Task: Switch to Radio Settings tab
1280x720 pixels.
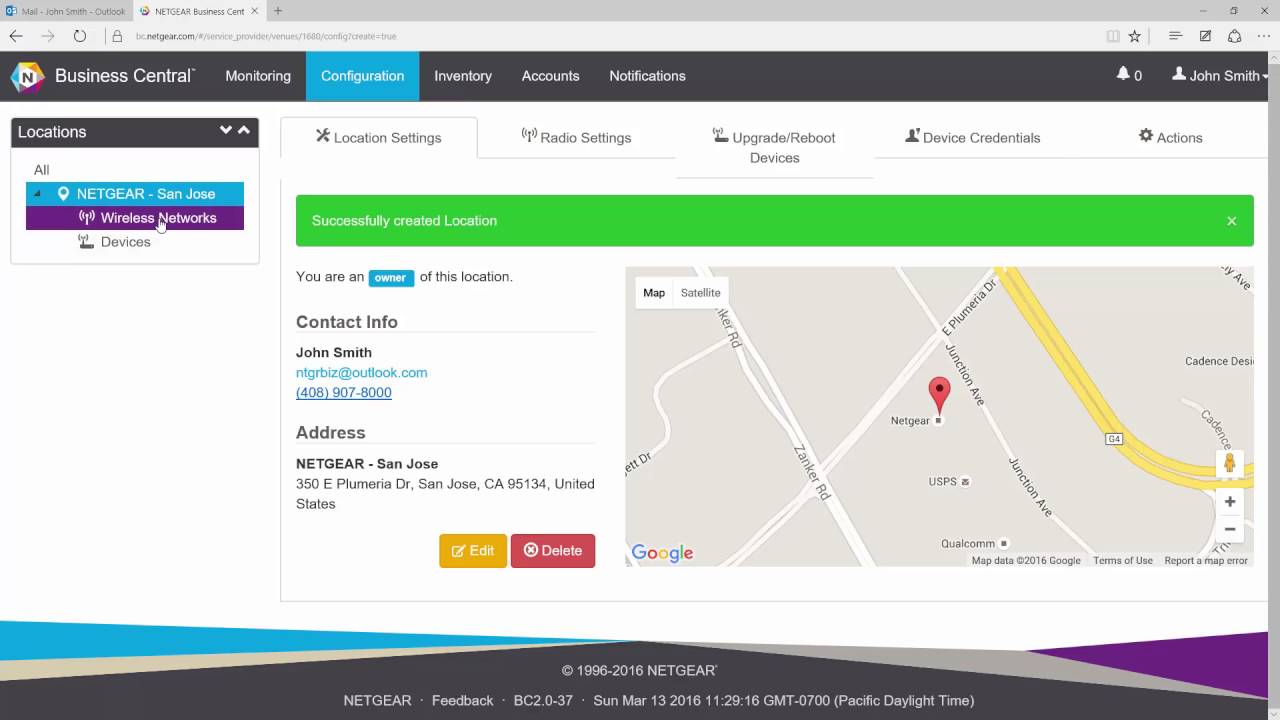Action: [x=576, y=137]
